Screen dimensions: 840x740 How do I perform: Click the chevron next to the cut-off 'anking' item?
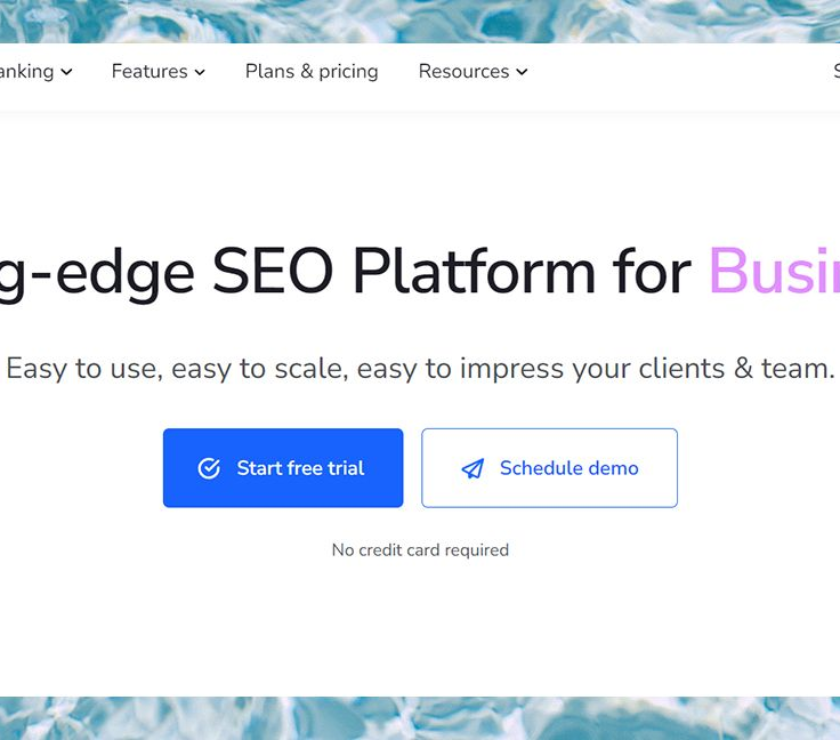tap(66, 72)
